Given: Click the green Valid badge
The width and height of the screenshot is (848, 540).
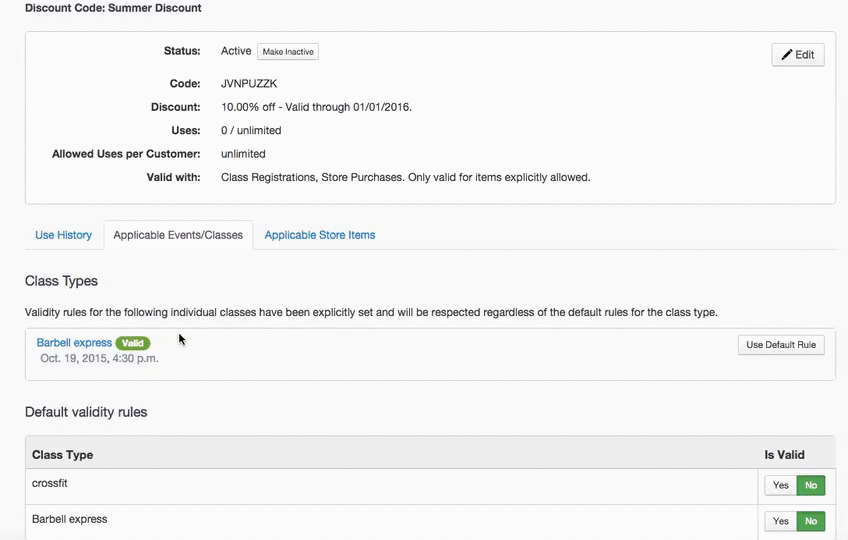Looking at the screenshot, I should pos(133,343).
